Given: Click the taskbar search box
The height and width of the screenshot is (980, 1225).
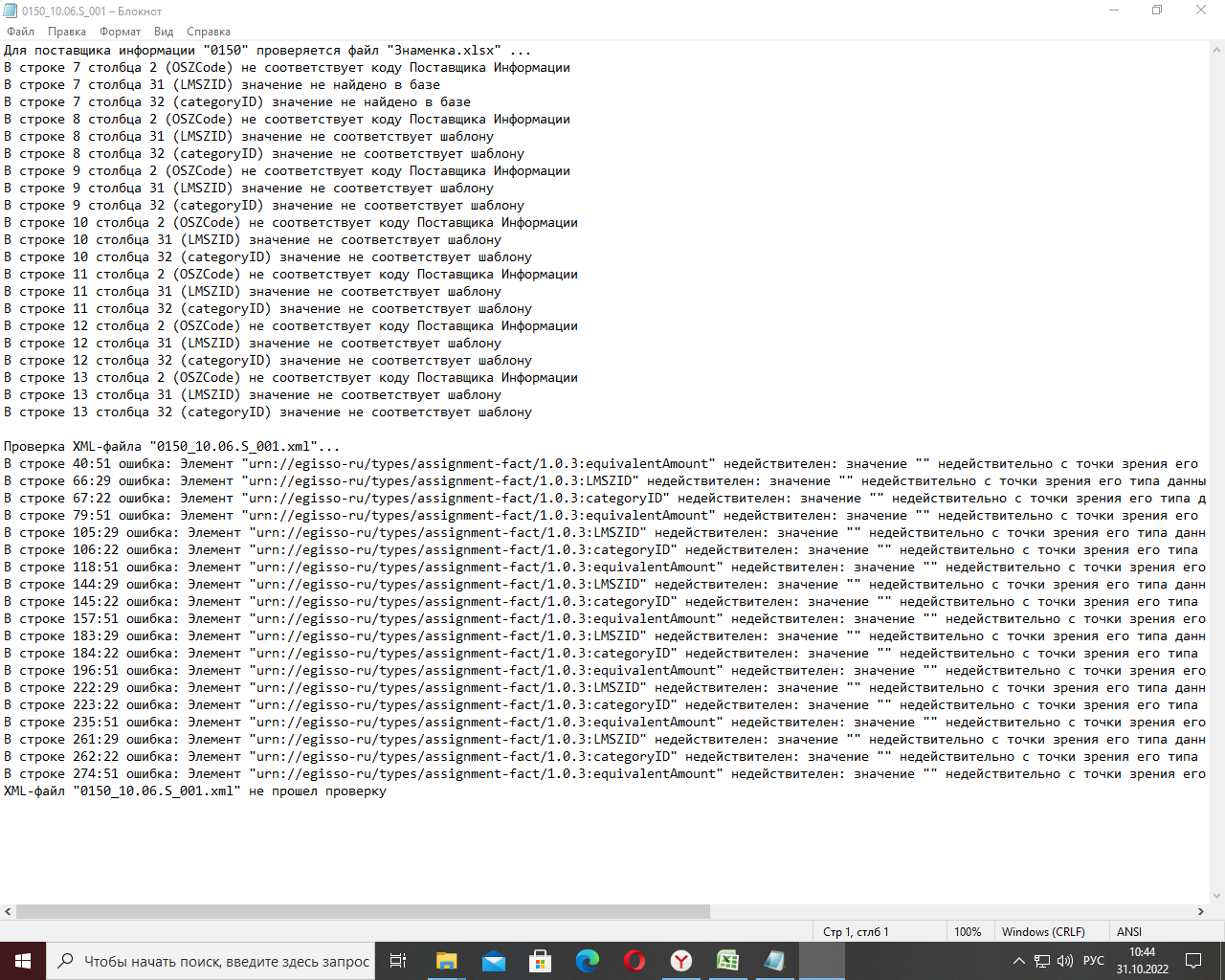Looking at the screenshot, I should 211,961.
